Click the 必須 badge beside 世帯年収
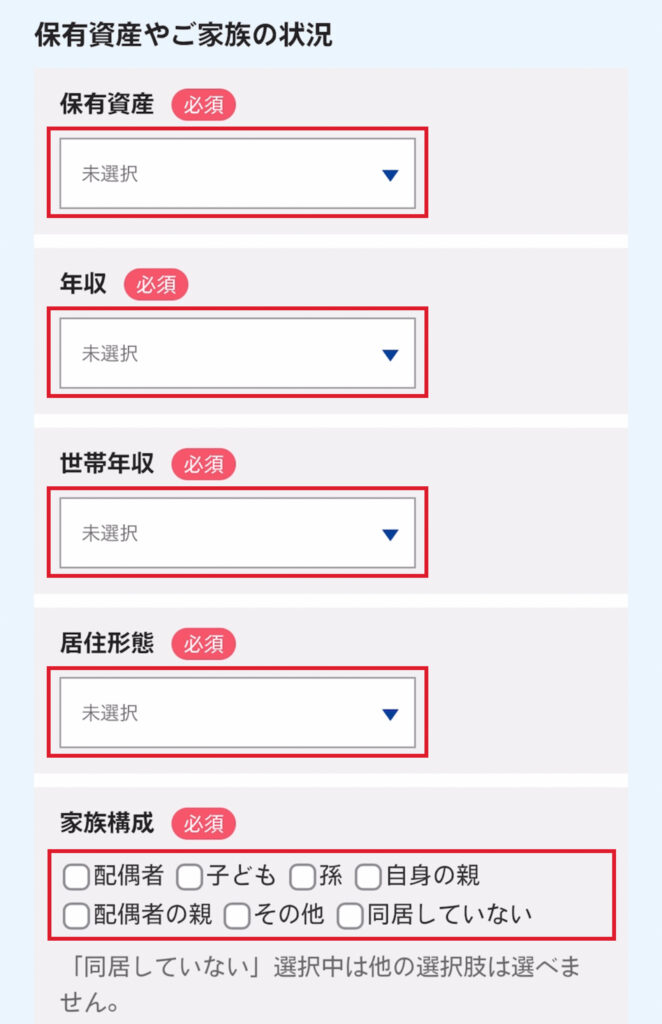The width and height of the screenshot is (662, 1024). tap(203, 464)
